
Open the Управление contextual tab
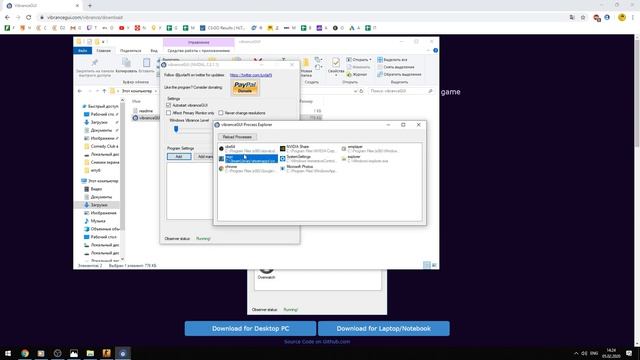199,42
